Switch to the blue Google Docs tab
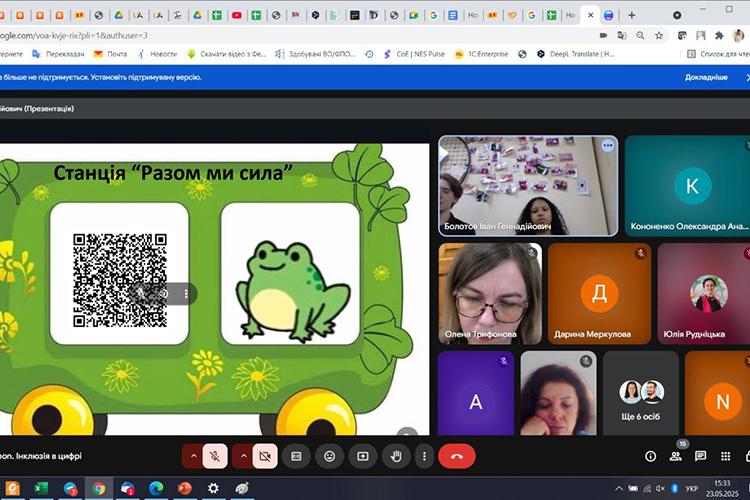750x500 pixels. 452,15
